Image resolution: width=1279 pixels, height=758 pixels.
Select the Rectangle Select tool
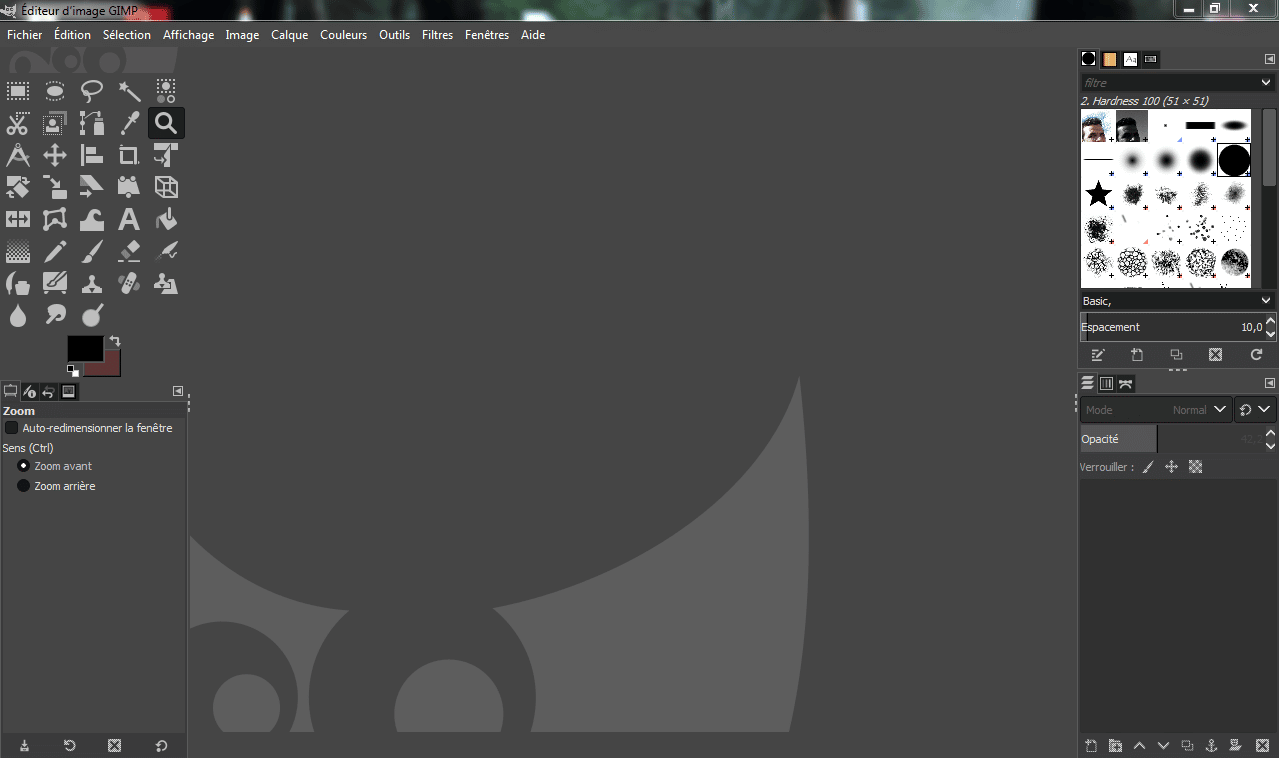18,92
